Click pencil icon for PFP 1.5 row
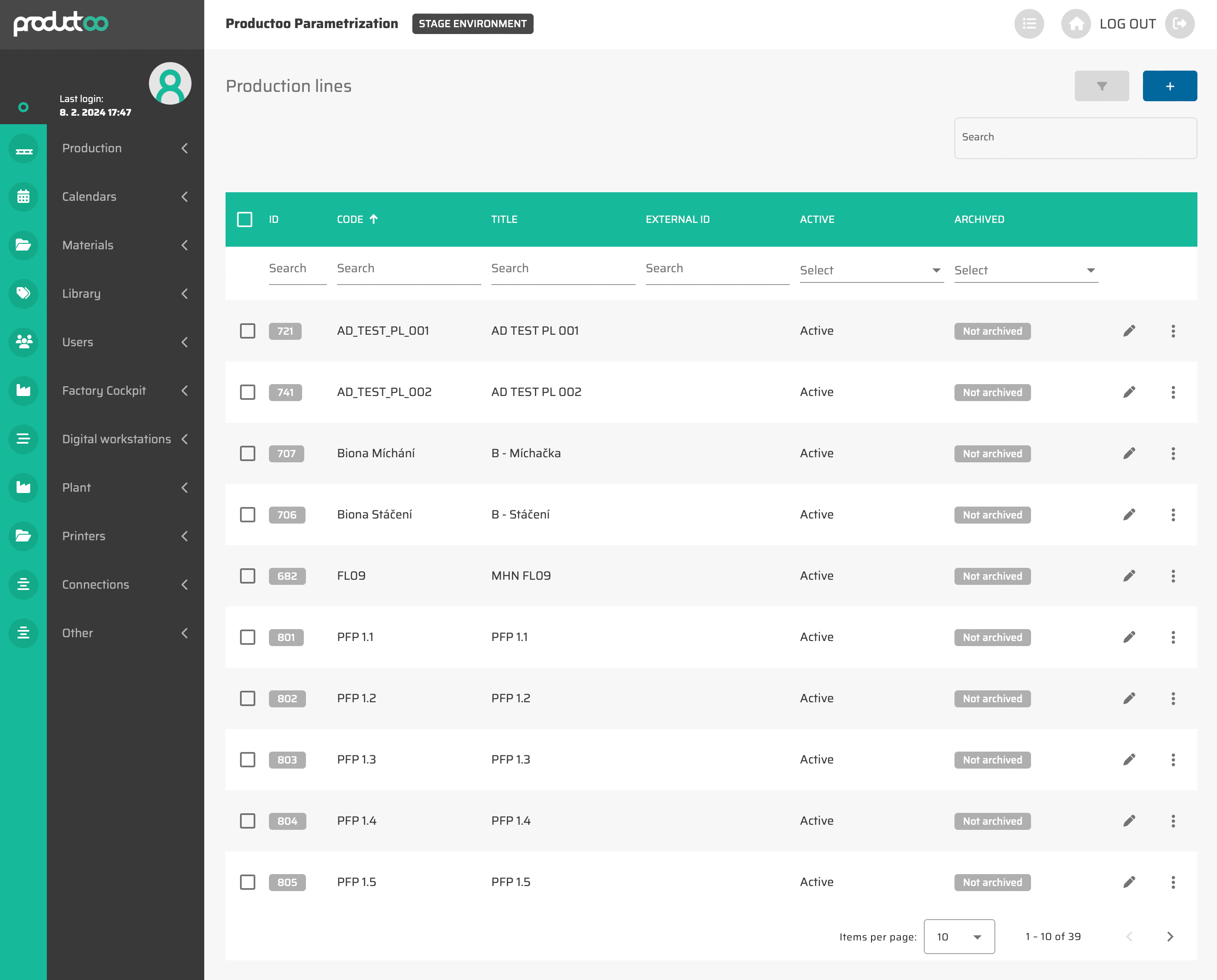Screen dimensions: 1217x980 1128,882
